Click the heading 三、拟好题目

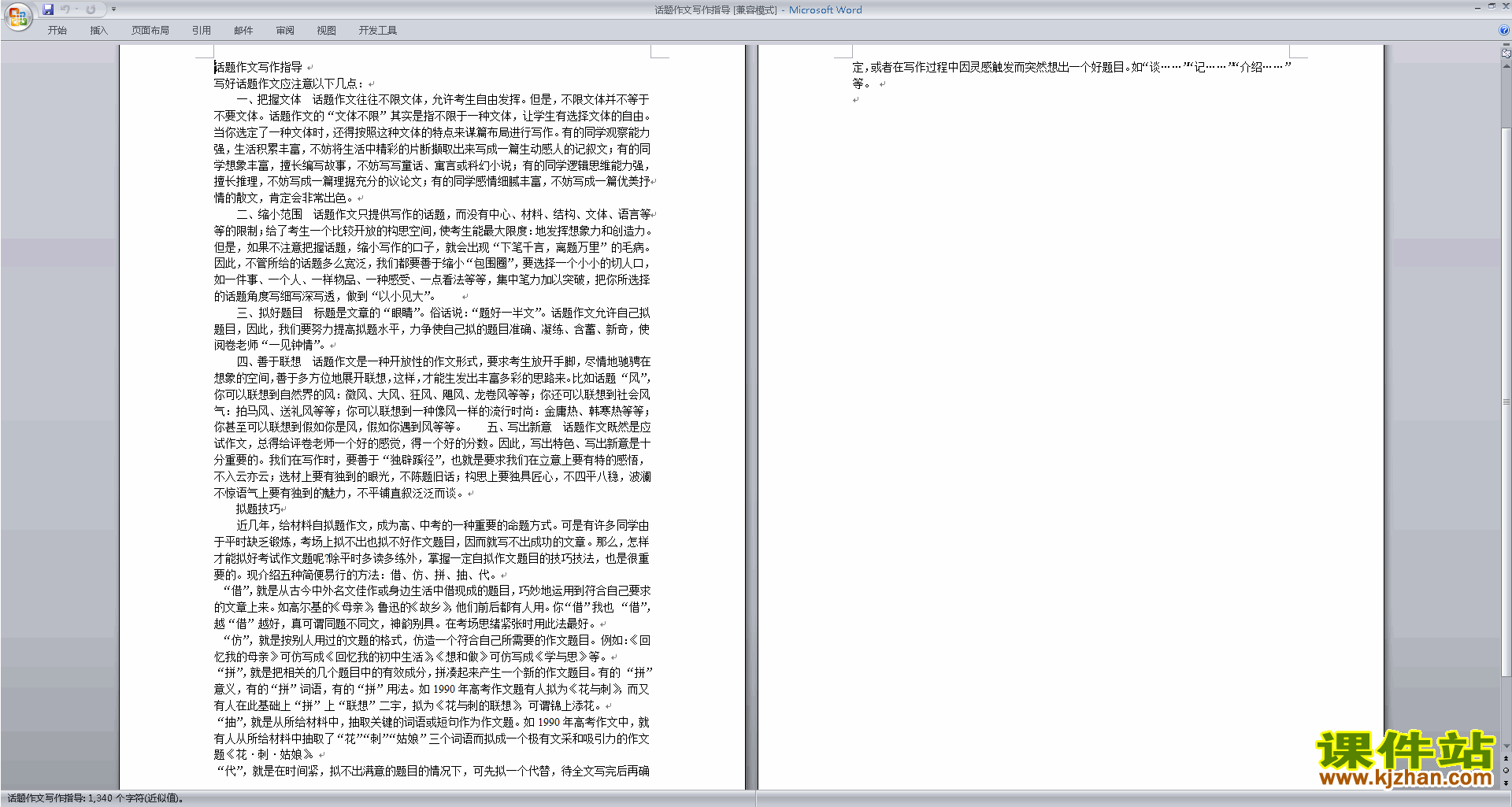tap(269, 313)
